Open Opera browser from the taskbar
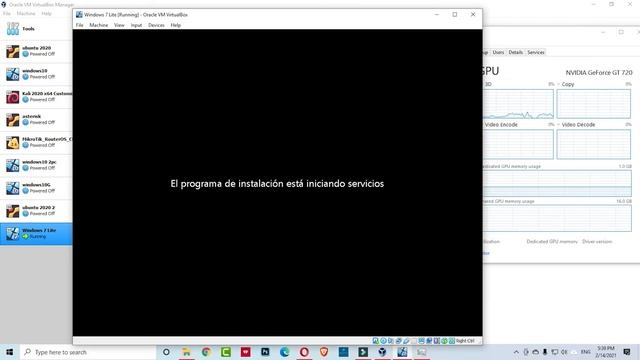640x360 pixels. click(x=304, y=352)
